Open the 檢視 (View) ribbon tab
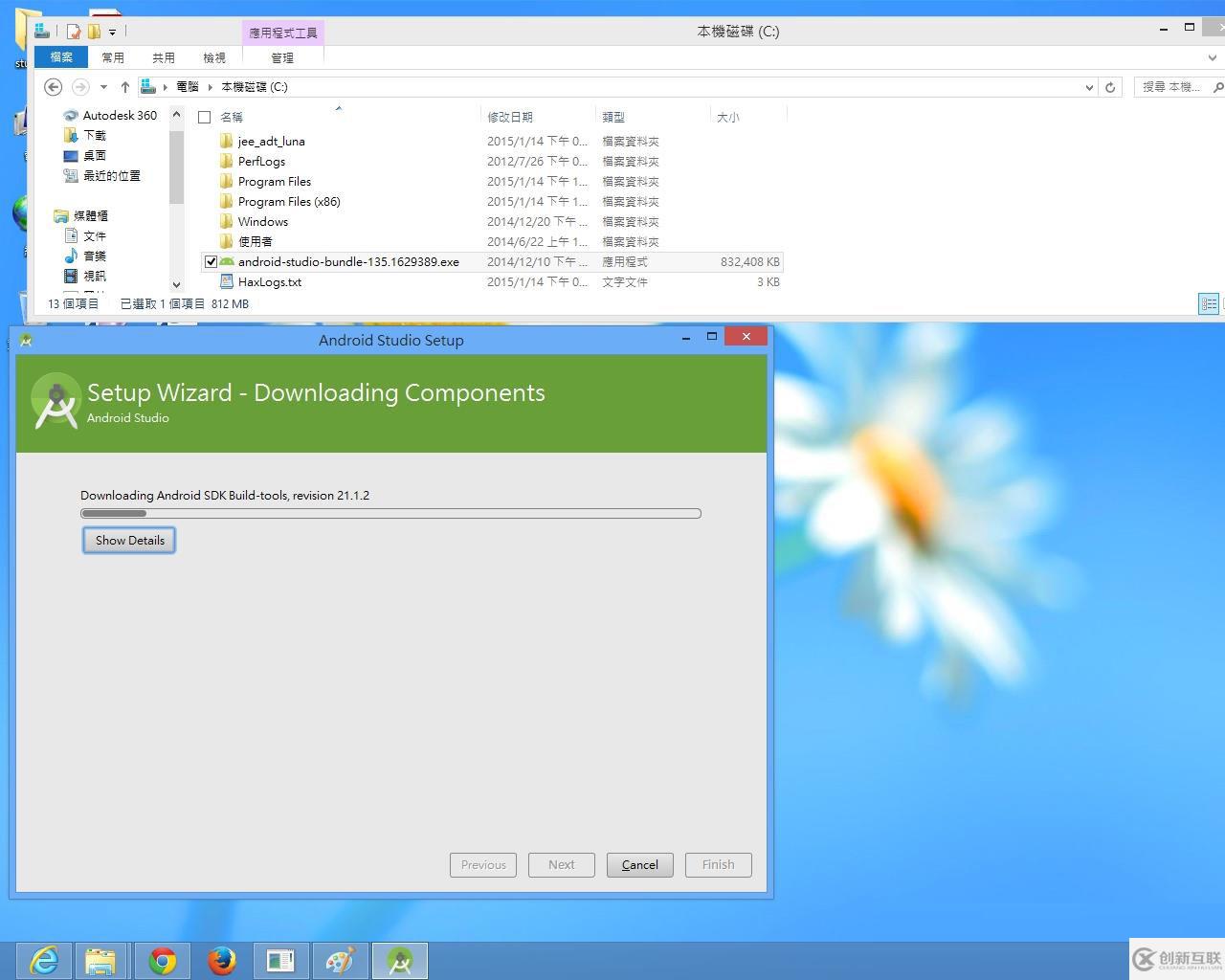Viewport: 1225px width, 980px height. [214, 57]
